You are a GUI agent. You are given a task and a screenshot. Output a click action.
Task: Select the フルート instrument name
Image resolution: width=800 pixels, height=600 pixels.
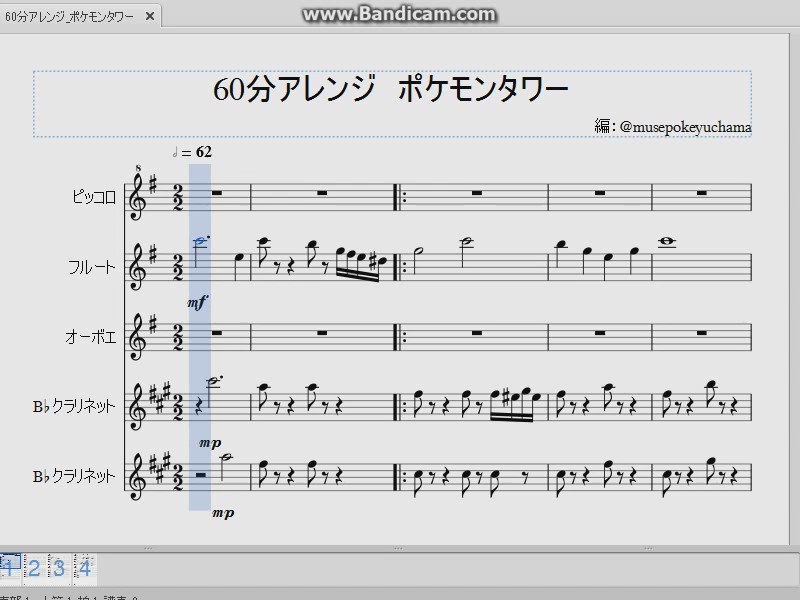(92, 267)
